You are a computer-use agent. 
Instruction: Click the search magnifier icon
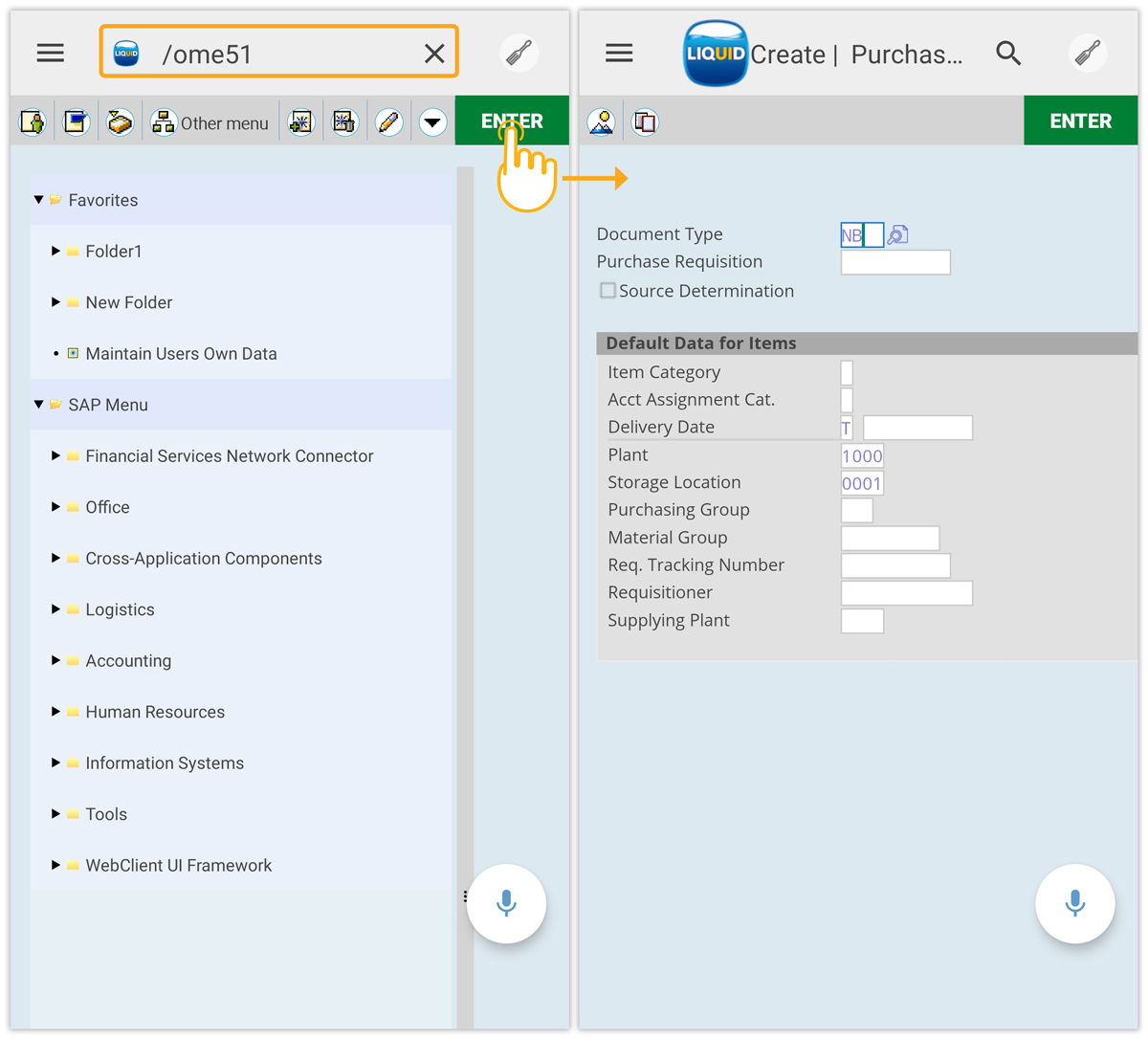[x=1008, y=54]
